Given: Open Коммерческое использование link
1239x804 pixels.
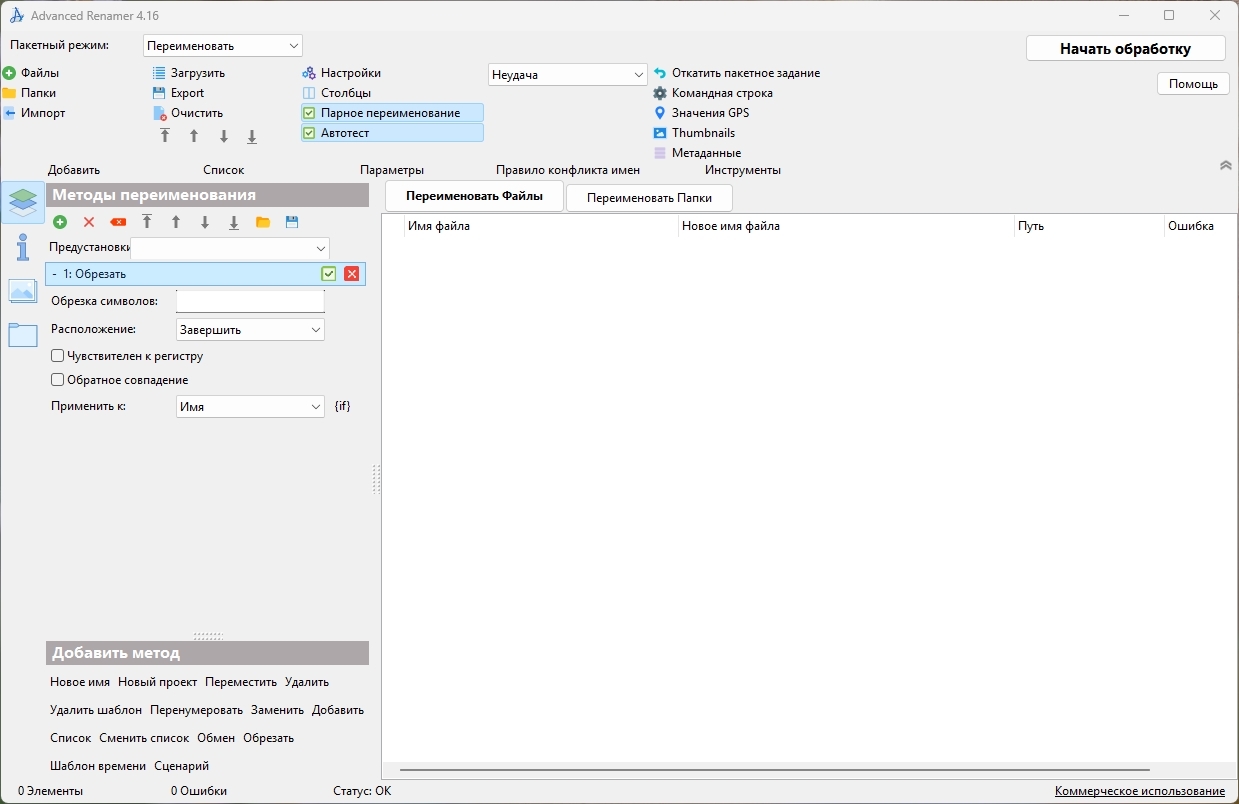Looking at the screenshot, I should coord(1140,791).
